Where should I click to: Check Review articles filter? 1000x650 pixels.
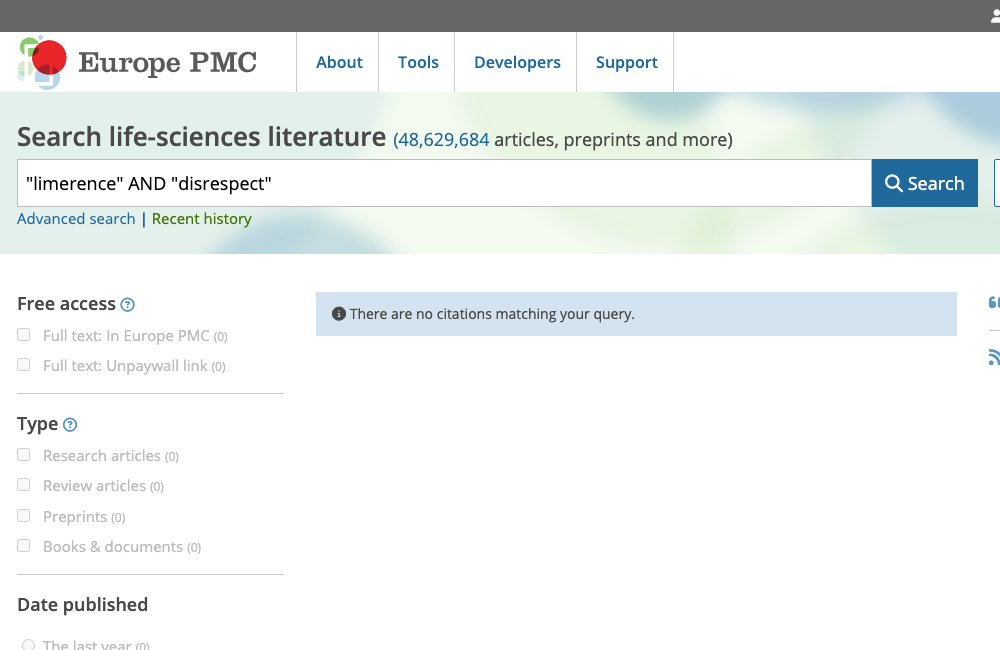24,485
